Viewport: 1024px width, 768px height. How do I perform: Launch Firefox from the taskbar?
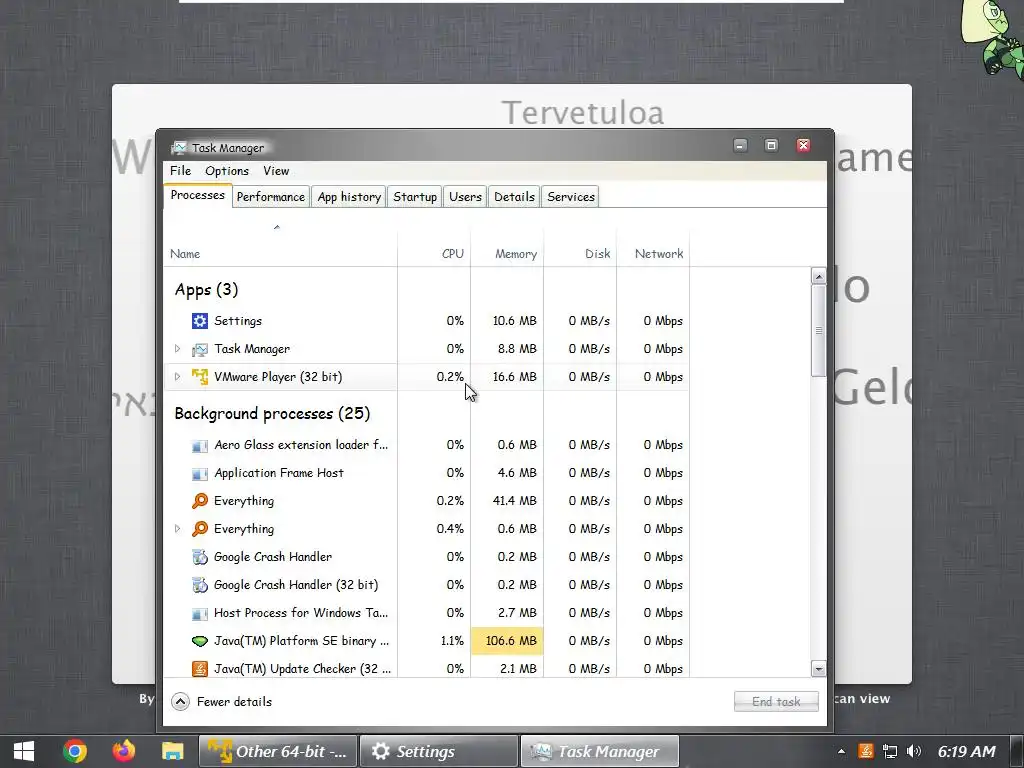pos(123,751)
